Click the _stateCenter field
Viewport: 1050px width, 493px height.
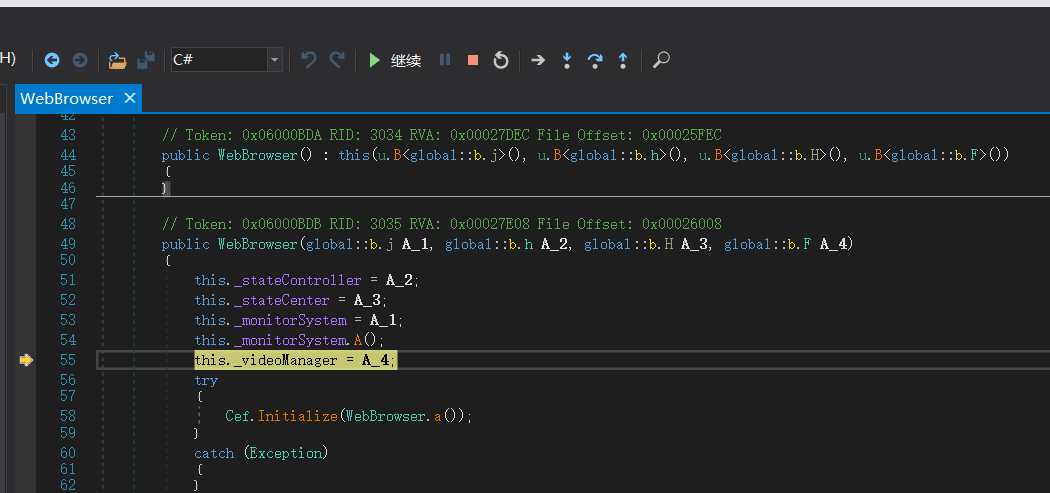coord(281,300)
